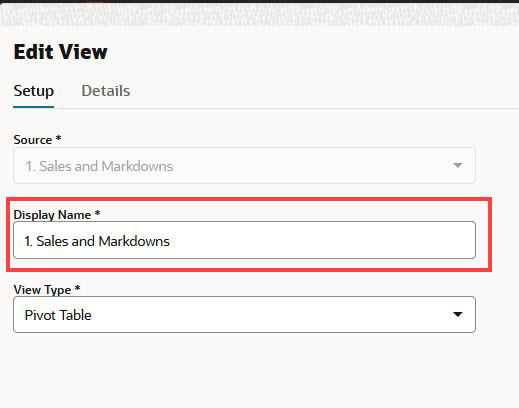519x408 pixels.
Task: Switch to the Details tab
Action: [106, 91]
